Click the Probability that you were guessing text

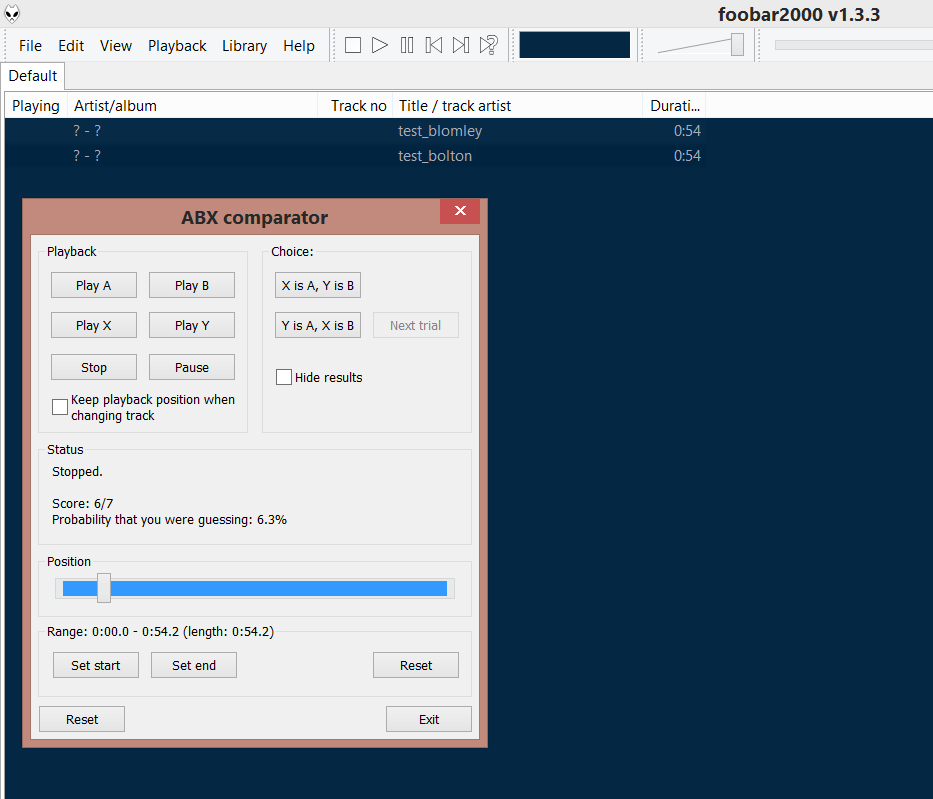pyautogui.click(x=169, y=519)
